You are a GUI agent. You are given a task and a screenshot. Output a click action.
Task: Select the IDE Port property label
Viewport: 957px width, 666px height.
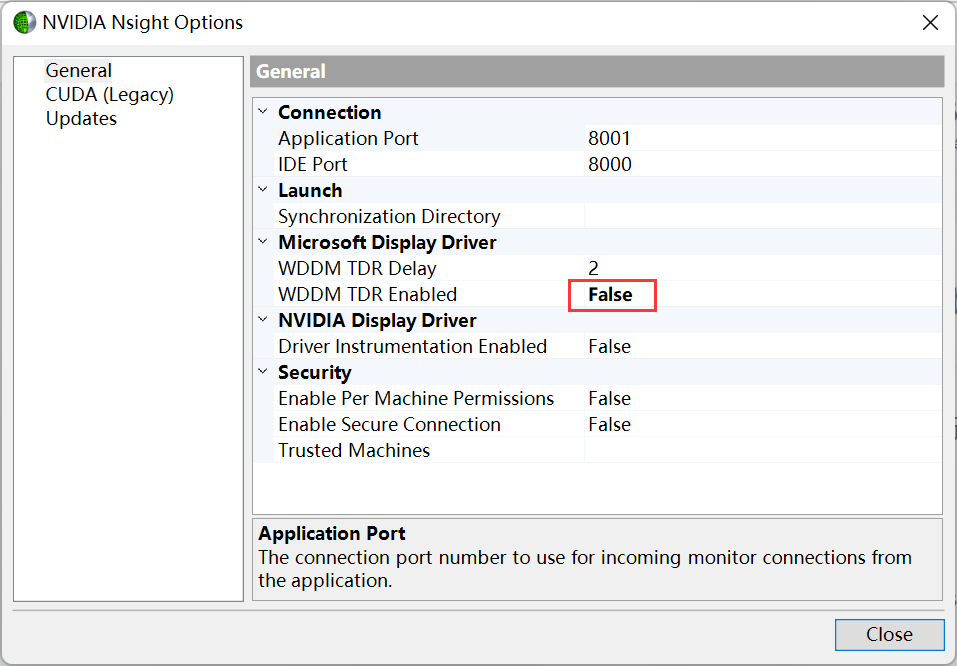pyautogui.click(x=312, y=164)
